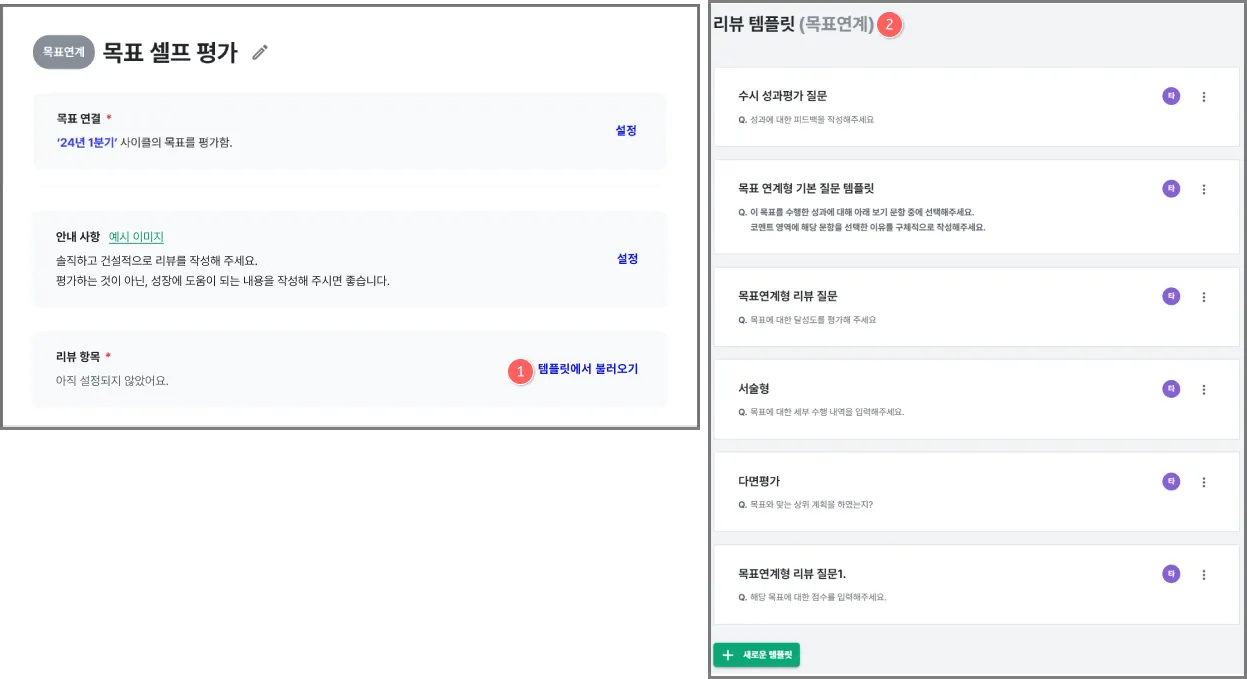
Task: Open three-dot menu on 서술형 template
Action: (x=1204, y=389)
